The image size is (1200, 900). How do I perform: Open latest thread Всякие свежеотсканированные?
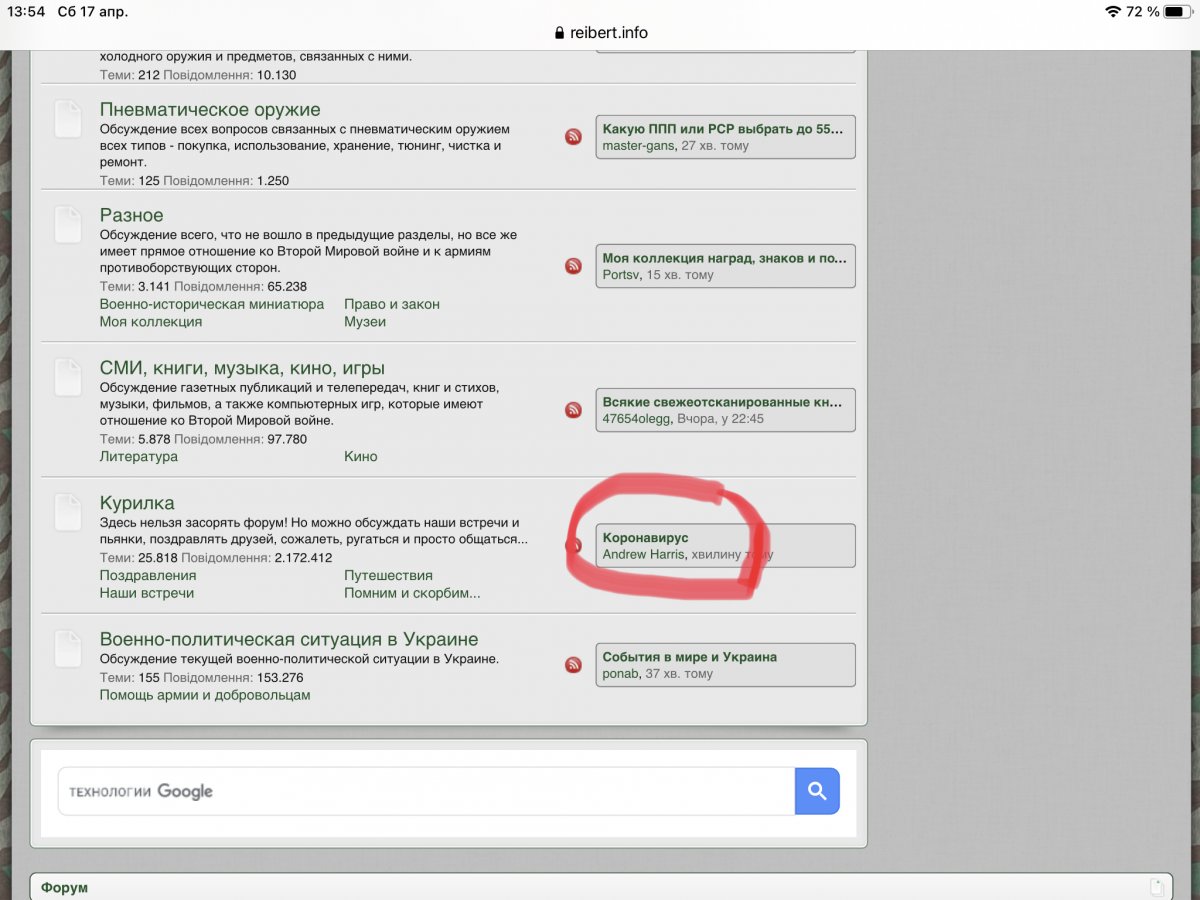(723, 402)
